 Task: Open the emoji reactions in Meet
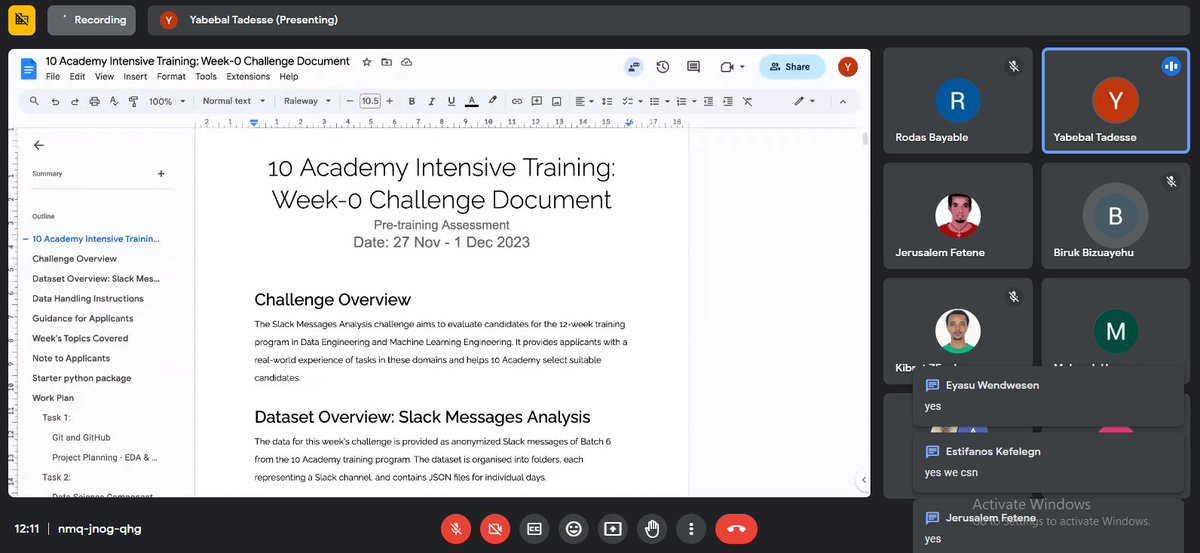tap(573, 529)
